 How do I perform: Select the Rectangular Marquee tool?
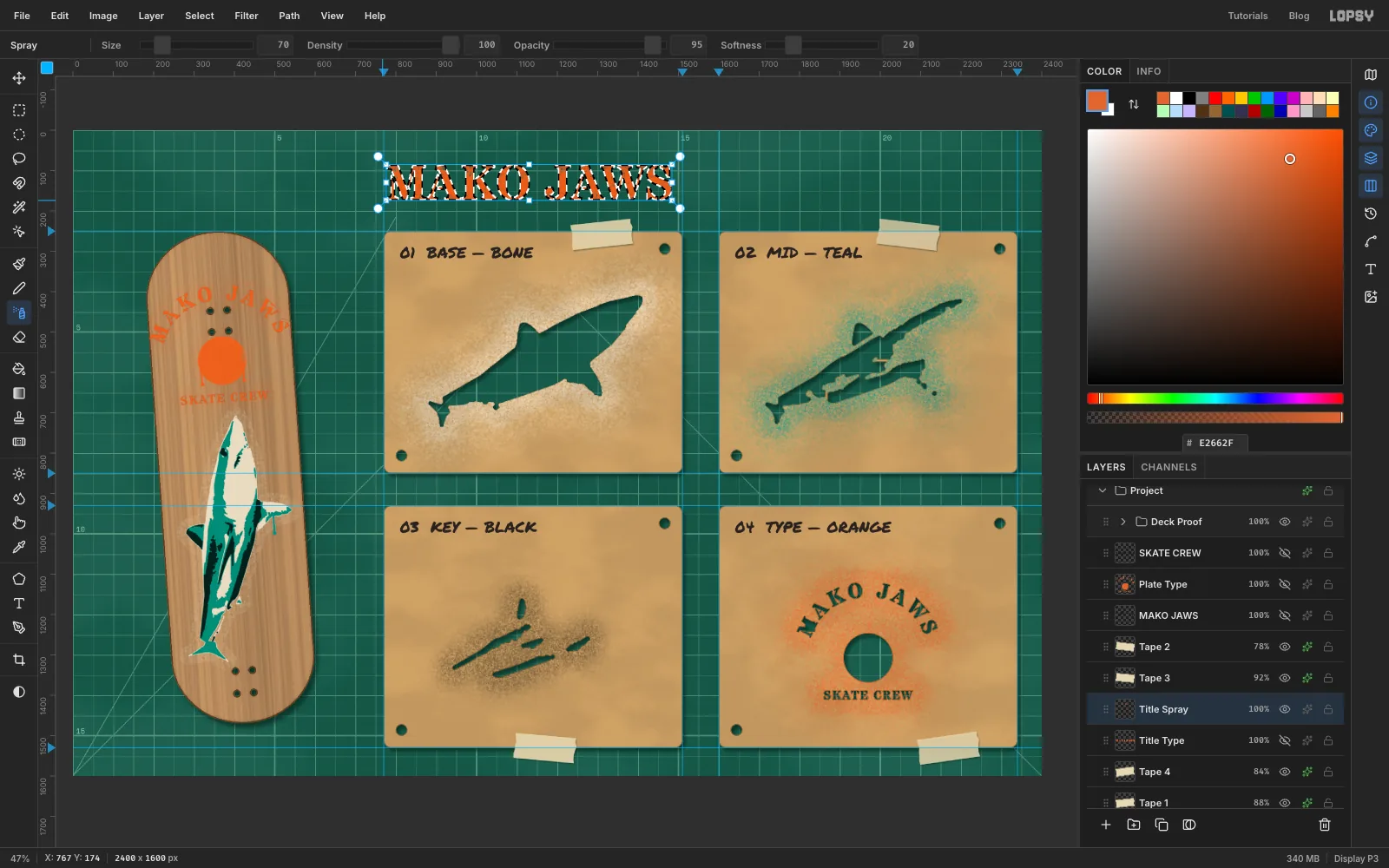19,110
